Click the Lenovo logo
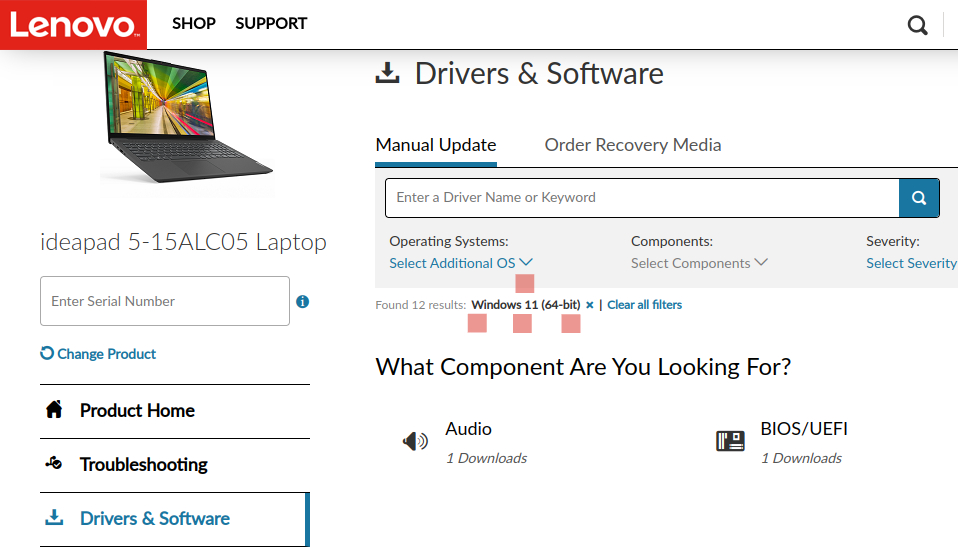This screenshot has width=958, height=547. 73,24
